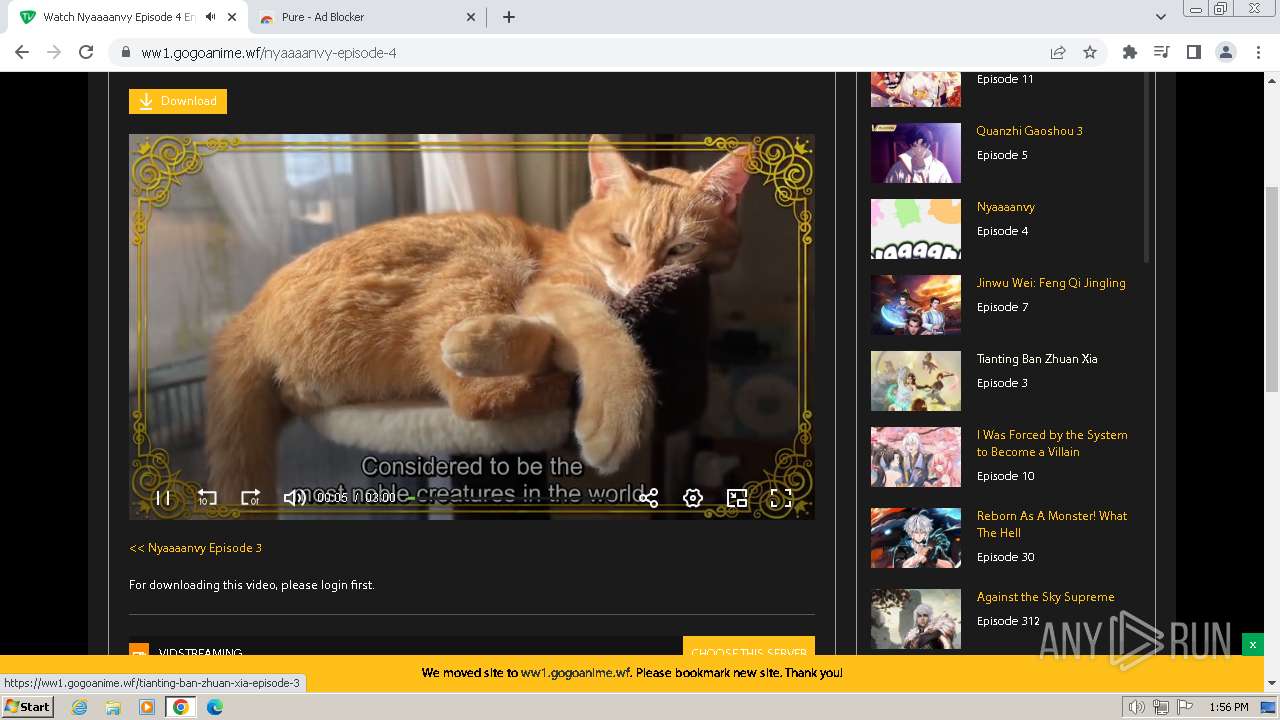View site information lock icon
Image resolution: width=1280 pixels, height=720 pixels.
click(x=126, y=53)
